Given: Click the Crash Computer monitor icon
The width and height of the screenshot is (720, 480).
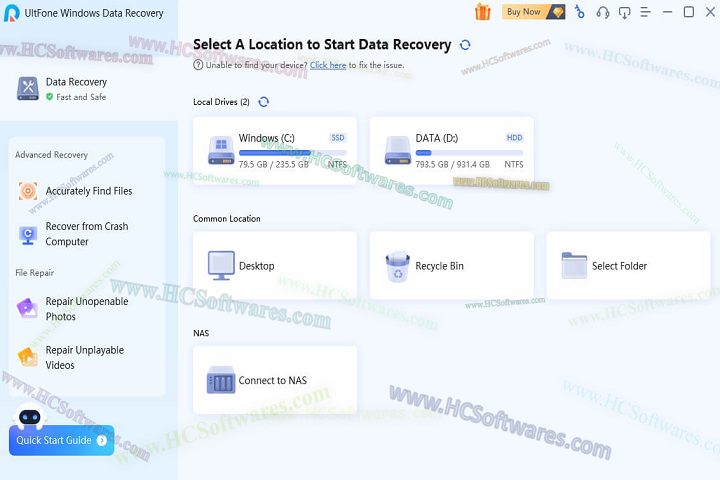Looking at the screenshot, I should click(28, 235).
